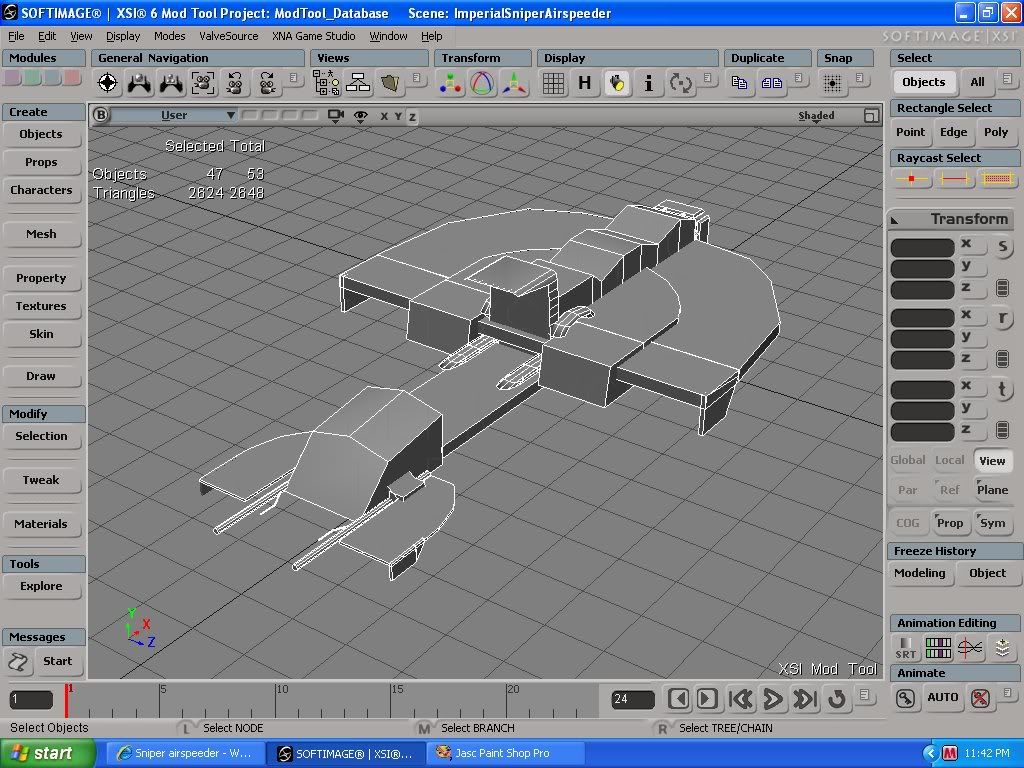The image size is (1024, 768).
Task: Expand the Rectangle Select tool menu
Action: tap(954, 108)
